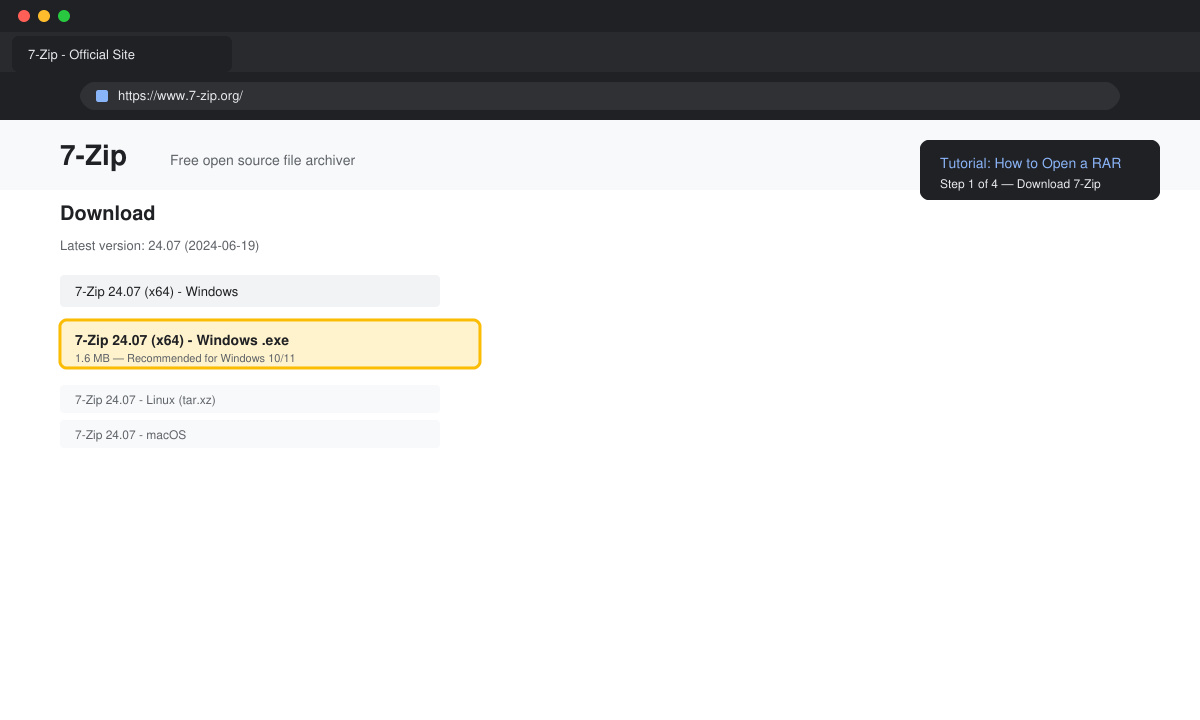Choose the 7-Zip 24.07 macOS download
Image resolution: width=1200 pixels, height=720 pixels.
pos(250,434)
